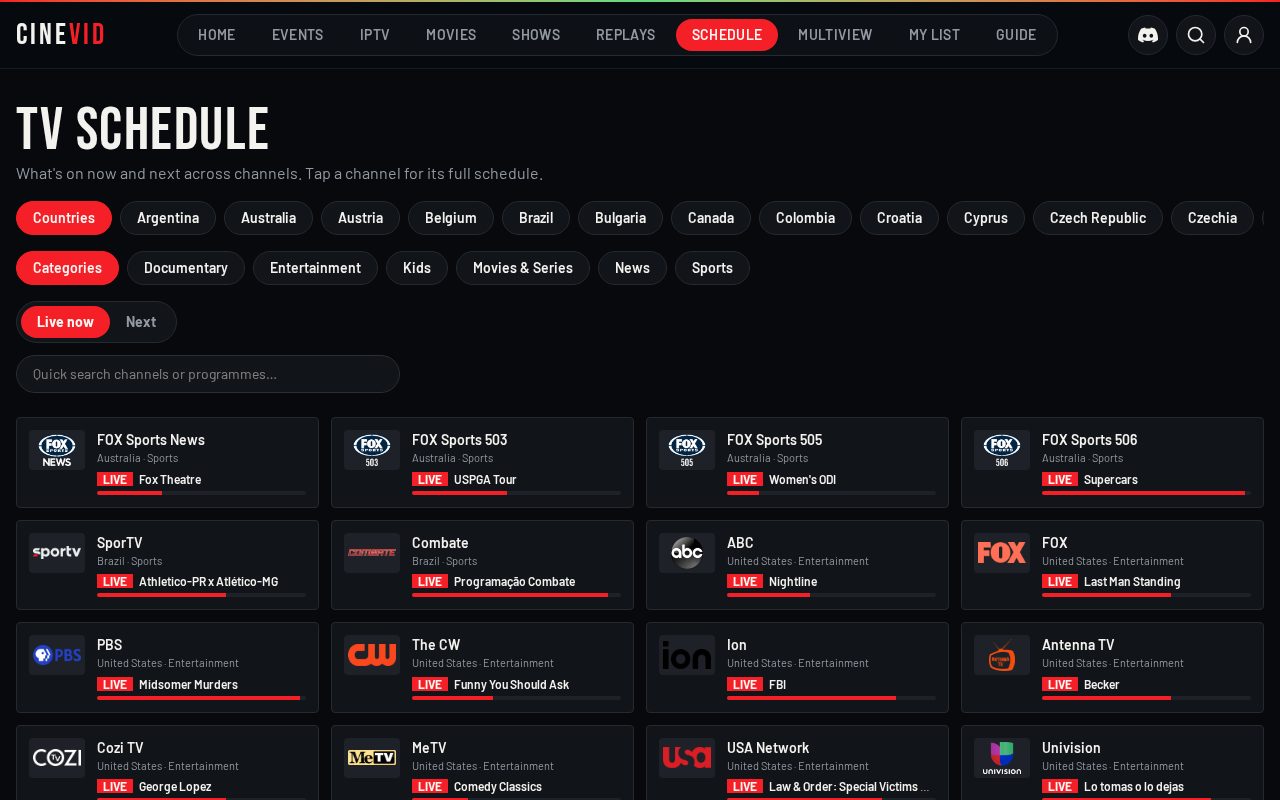This screenshot has width=1280, height=800.
Task: Choose the Australia country chip
Action: tap(268, 218)
